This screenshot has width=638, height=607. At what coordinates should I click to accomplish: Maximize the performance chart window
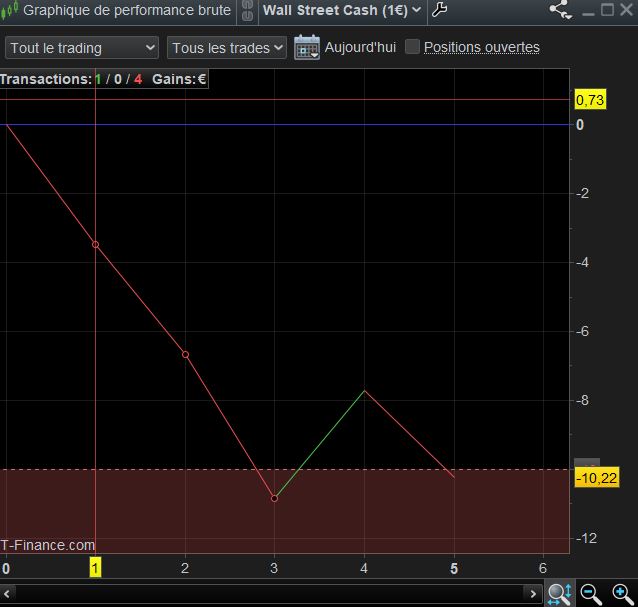(607, 10)
